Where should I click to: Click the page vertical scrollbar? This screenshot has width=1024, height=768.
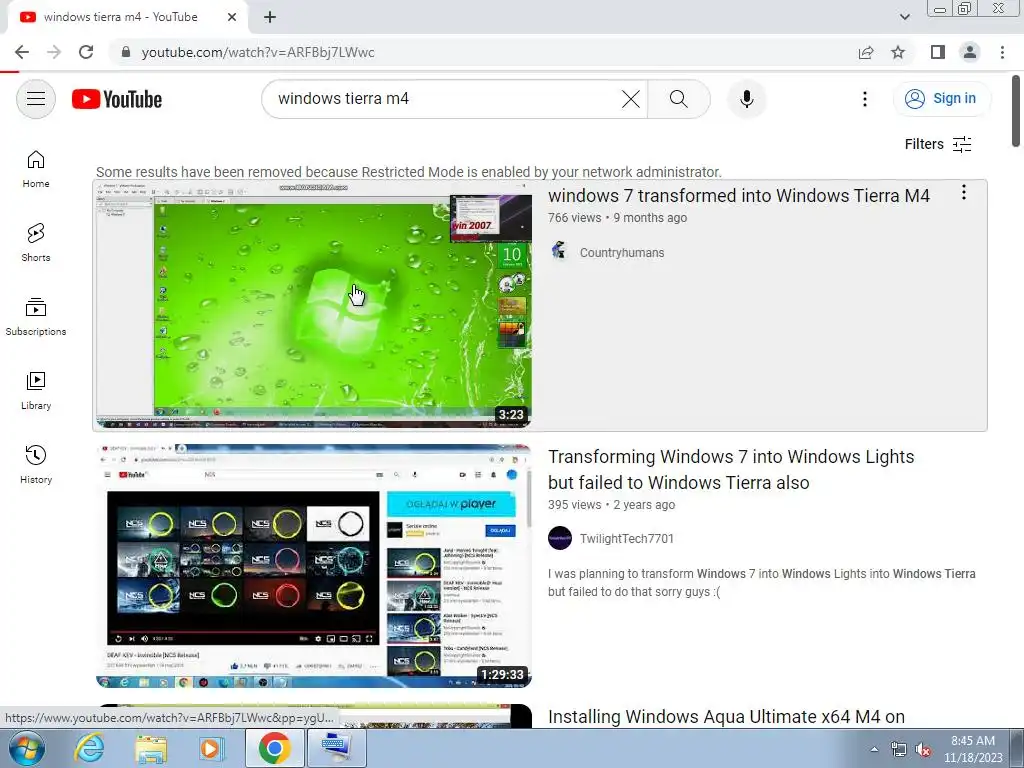(1016, 111)
